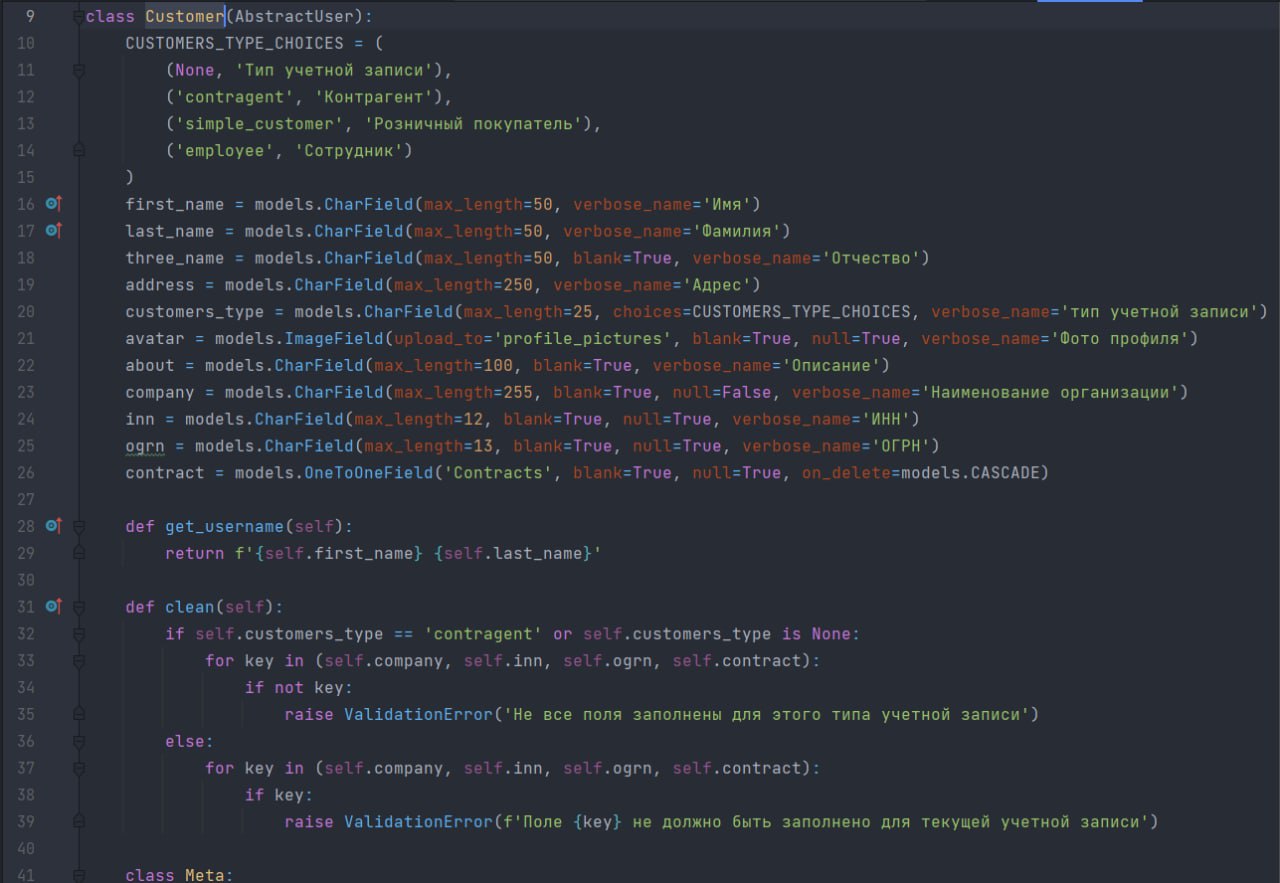
Task: Click the 'Фамилия' string on line 17
Action: 737,231
